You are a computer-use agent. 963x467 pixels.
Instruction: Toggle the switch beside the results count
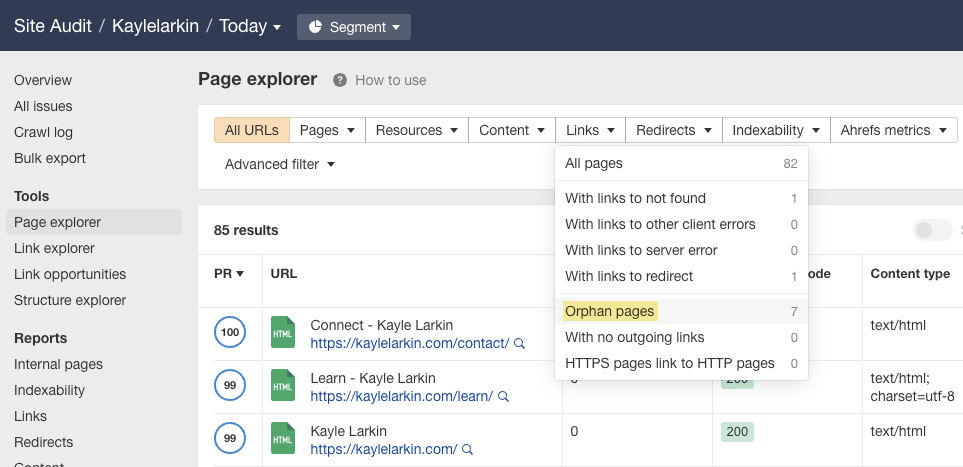point(932,230)
